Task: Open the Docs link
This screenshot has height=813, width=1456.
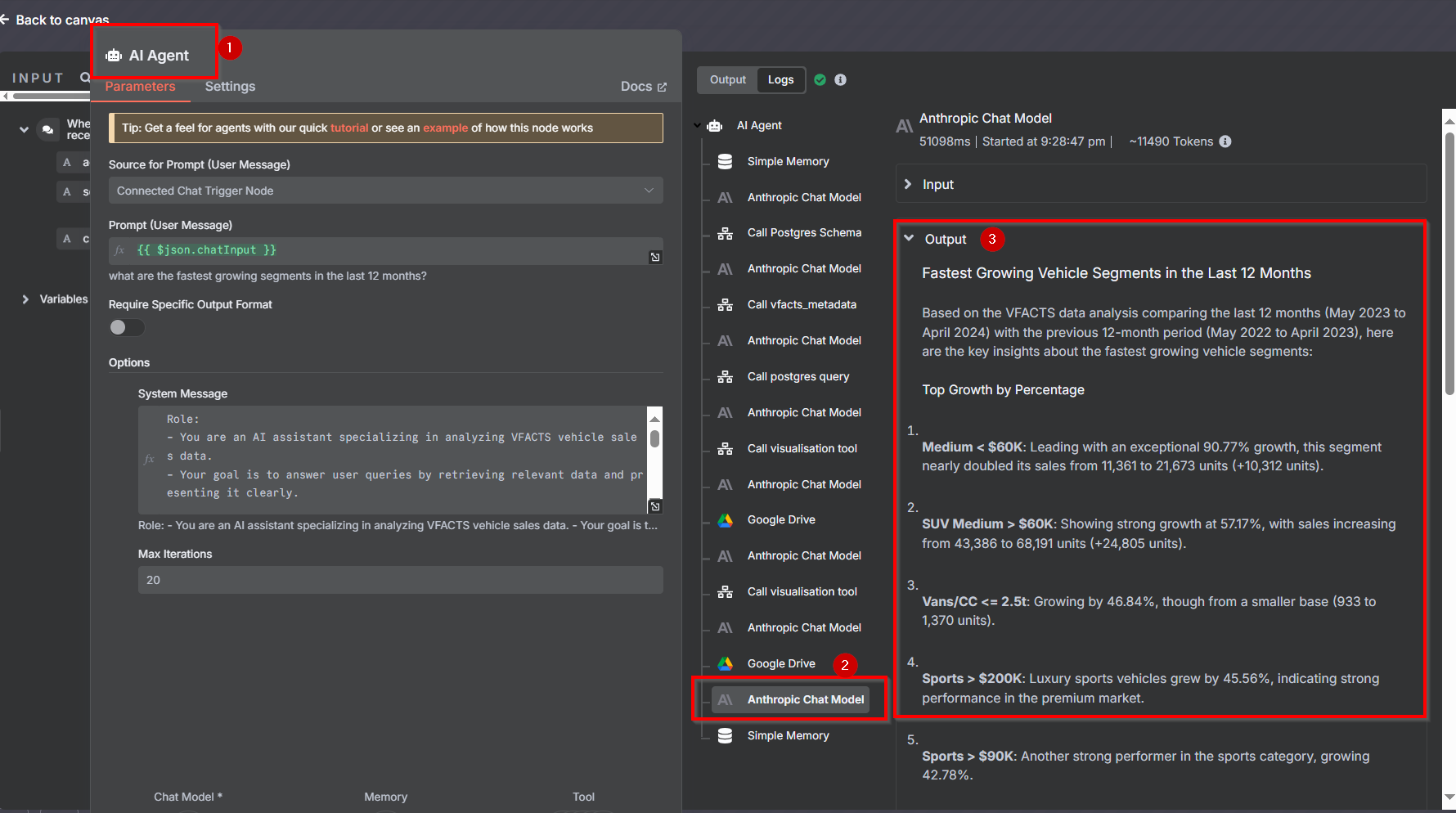Action: [644, 87]
